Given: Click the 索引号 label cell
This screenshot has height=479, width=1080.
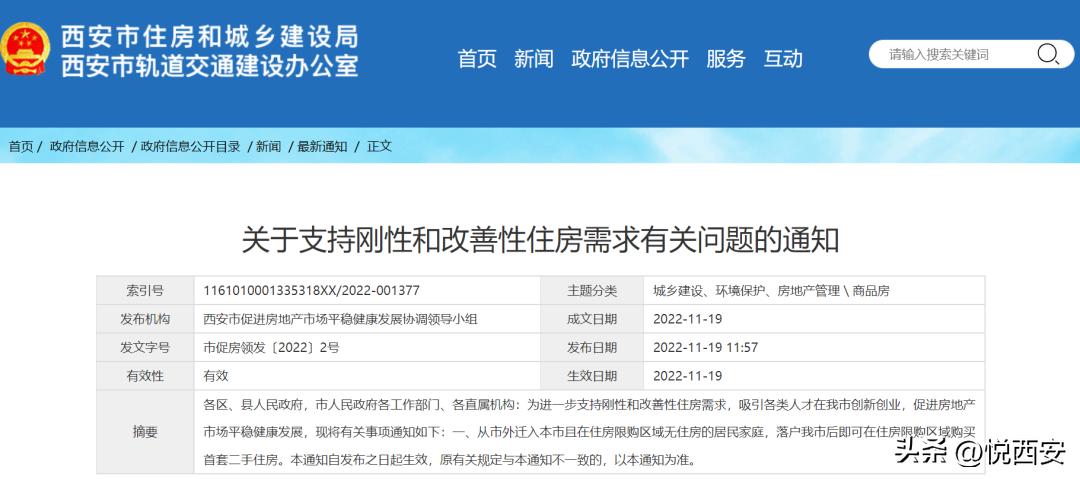Looking at the screenshot, I should point(145,291).
